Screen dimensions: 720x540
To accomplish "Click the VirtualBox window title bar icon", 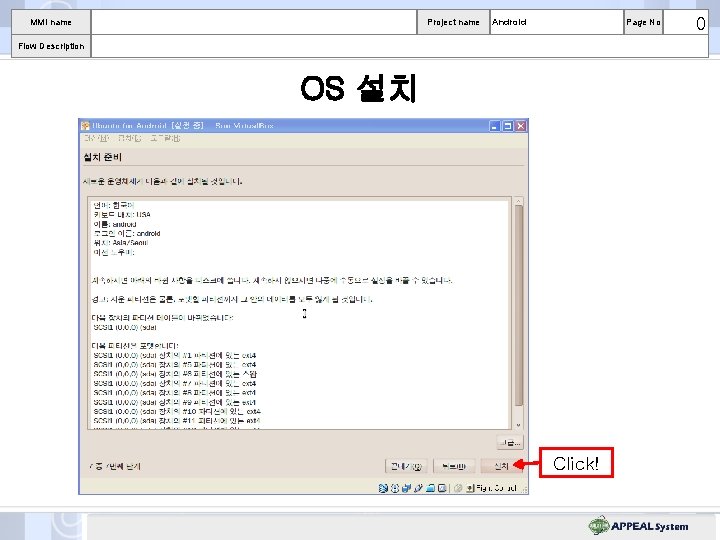I will point(85,125).
